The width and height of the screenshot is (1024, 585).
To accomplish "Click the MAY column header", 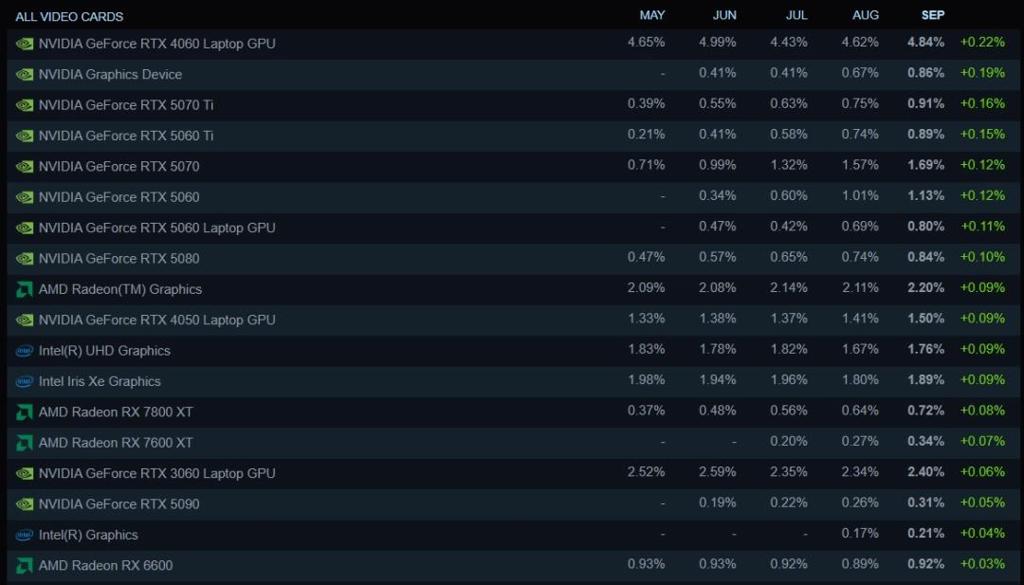I will coord(652,15).
